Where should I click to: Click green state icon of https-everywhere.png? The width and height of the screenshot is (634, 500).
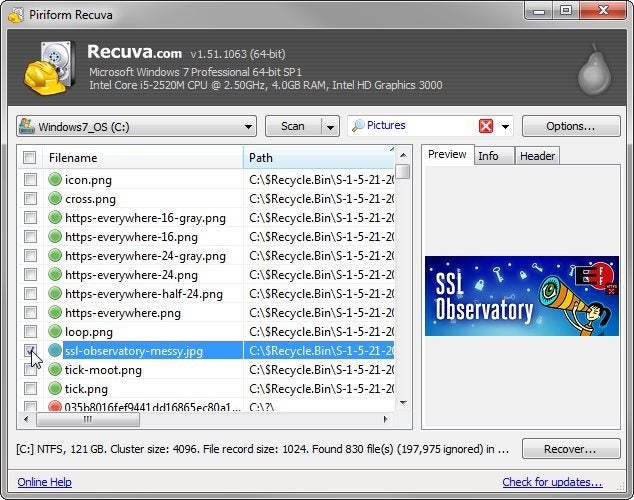point(55,312)
